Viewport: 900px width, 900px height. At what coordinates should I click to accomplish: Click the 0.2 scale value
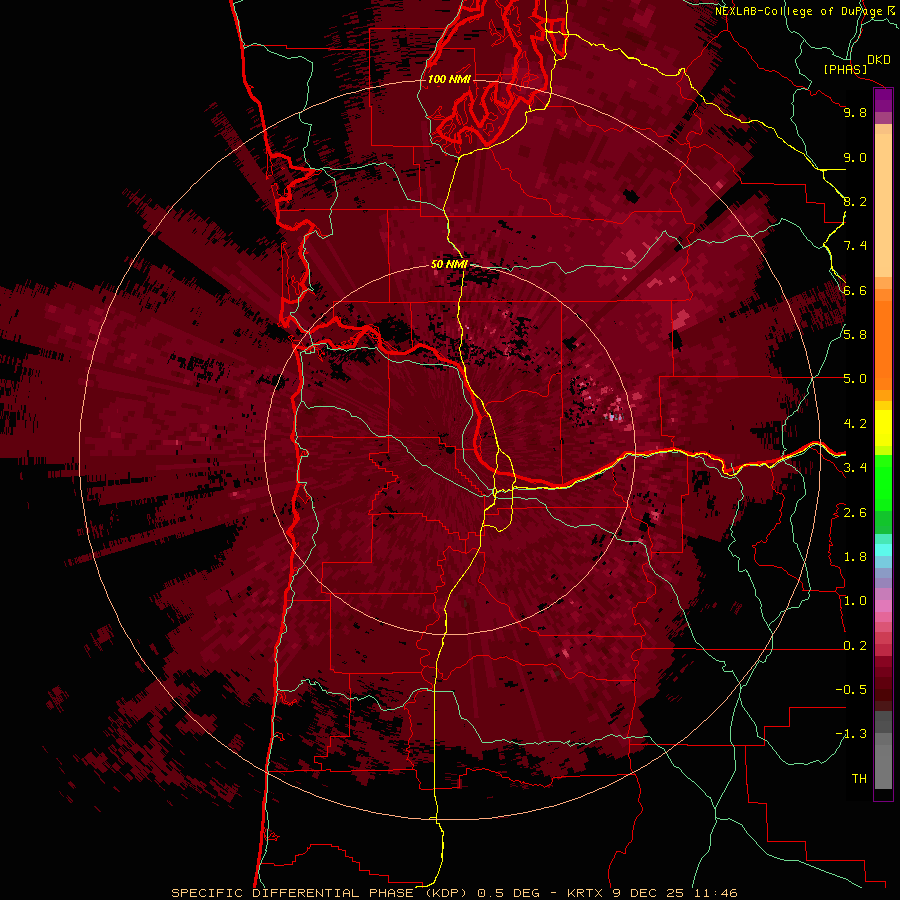pos(855,646)
